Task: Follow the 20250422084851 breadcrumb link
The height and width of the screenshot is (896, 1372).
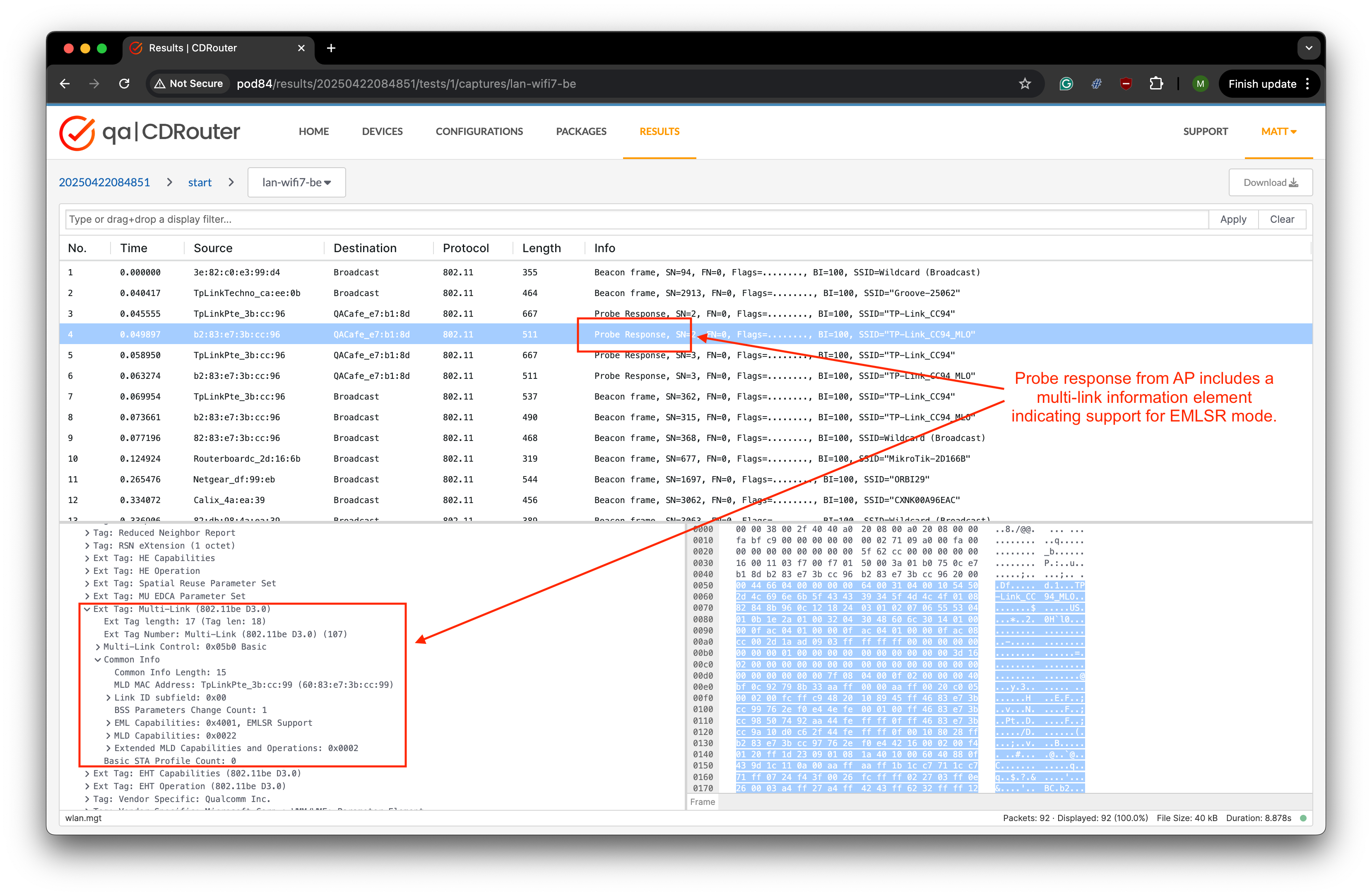Action: point(104,182)
